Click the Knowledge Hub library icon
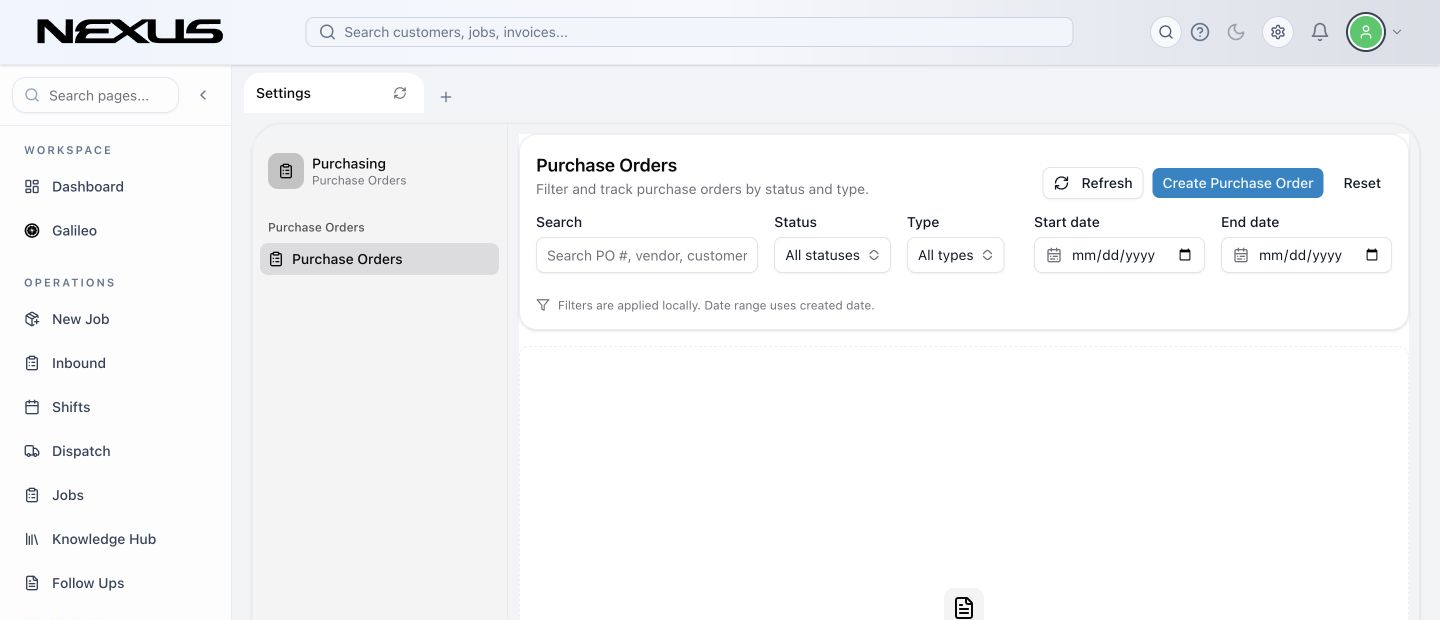The height and width of the screenshot is (620, 1440). click(32, 539)
